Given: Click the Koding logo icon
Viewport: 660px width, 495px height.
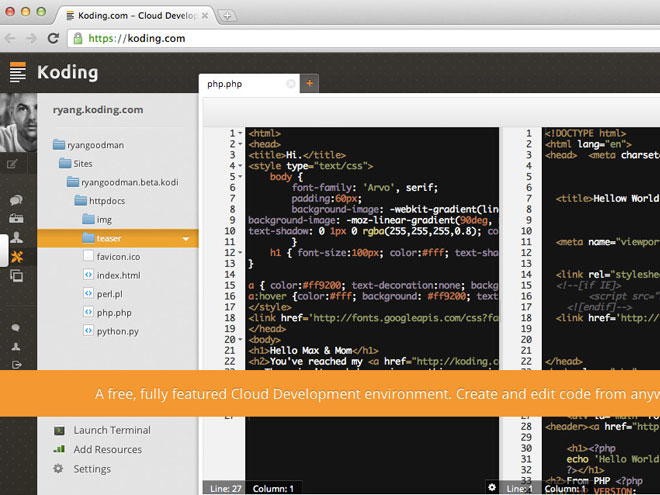Looking at the screenshot, I should pyautogui.click(x=18, y=72).
